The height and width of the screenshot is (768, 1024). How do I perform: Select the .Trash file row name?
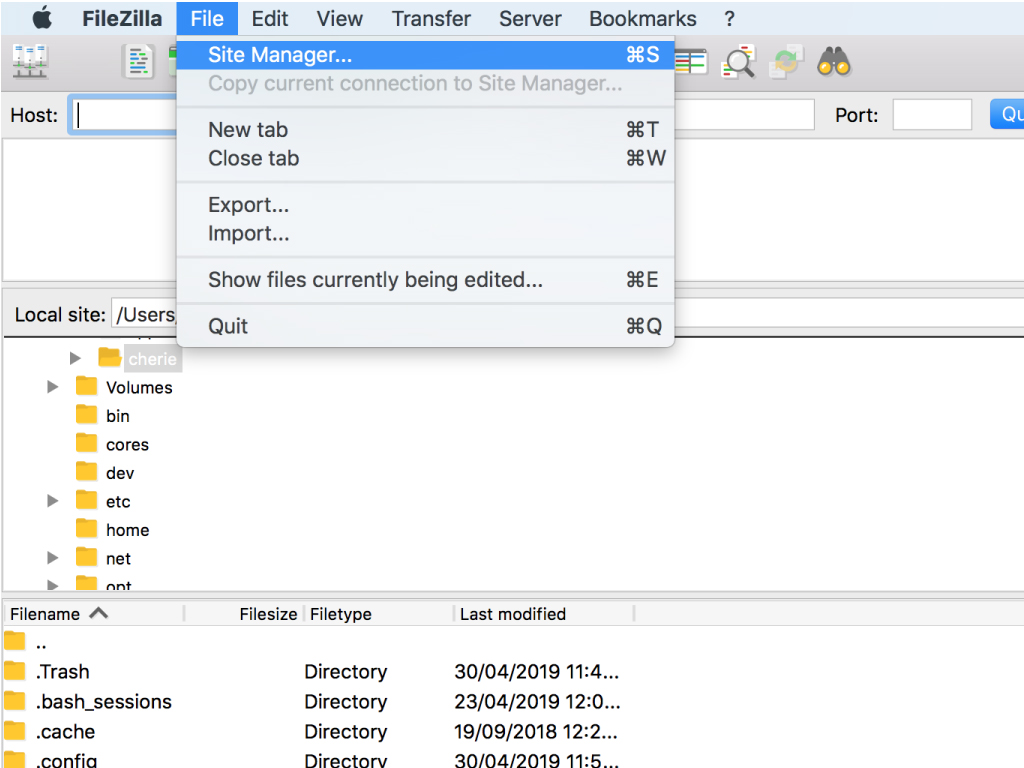coord(63,671)
